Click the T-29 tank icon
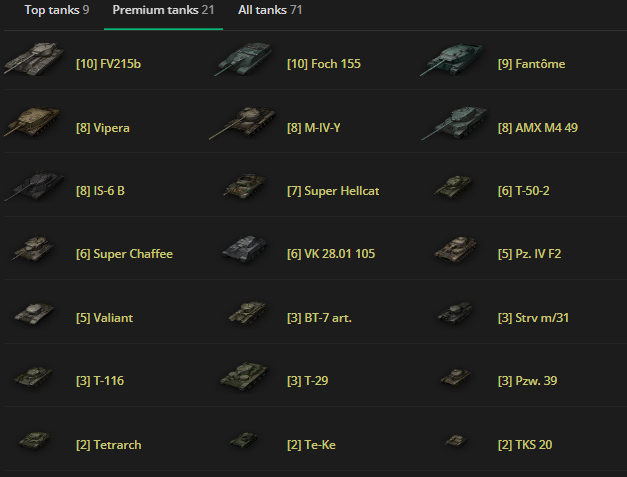627x477 pixels. (245, 376)
